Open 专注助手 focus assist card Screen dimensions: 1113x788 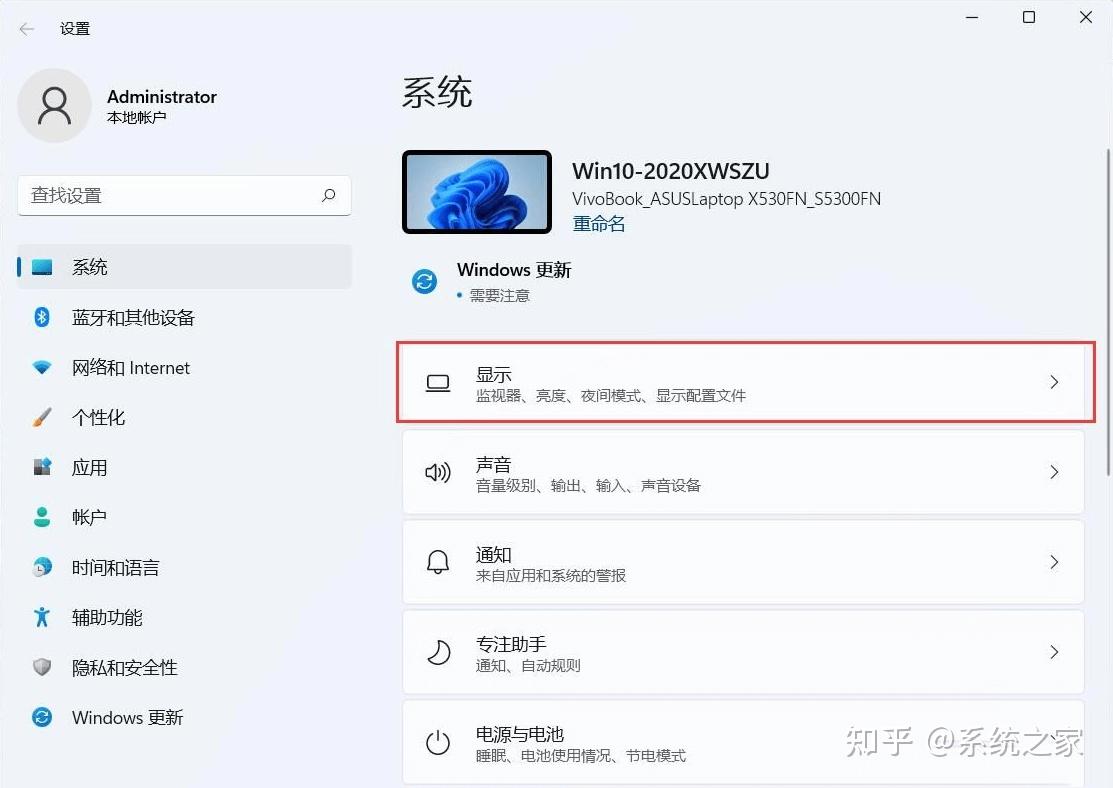(x=743, y=652)
